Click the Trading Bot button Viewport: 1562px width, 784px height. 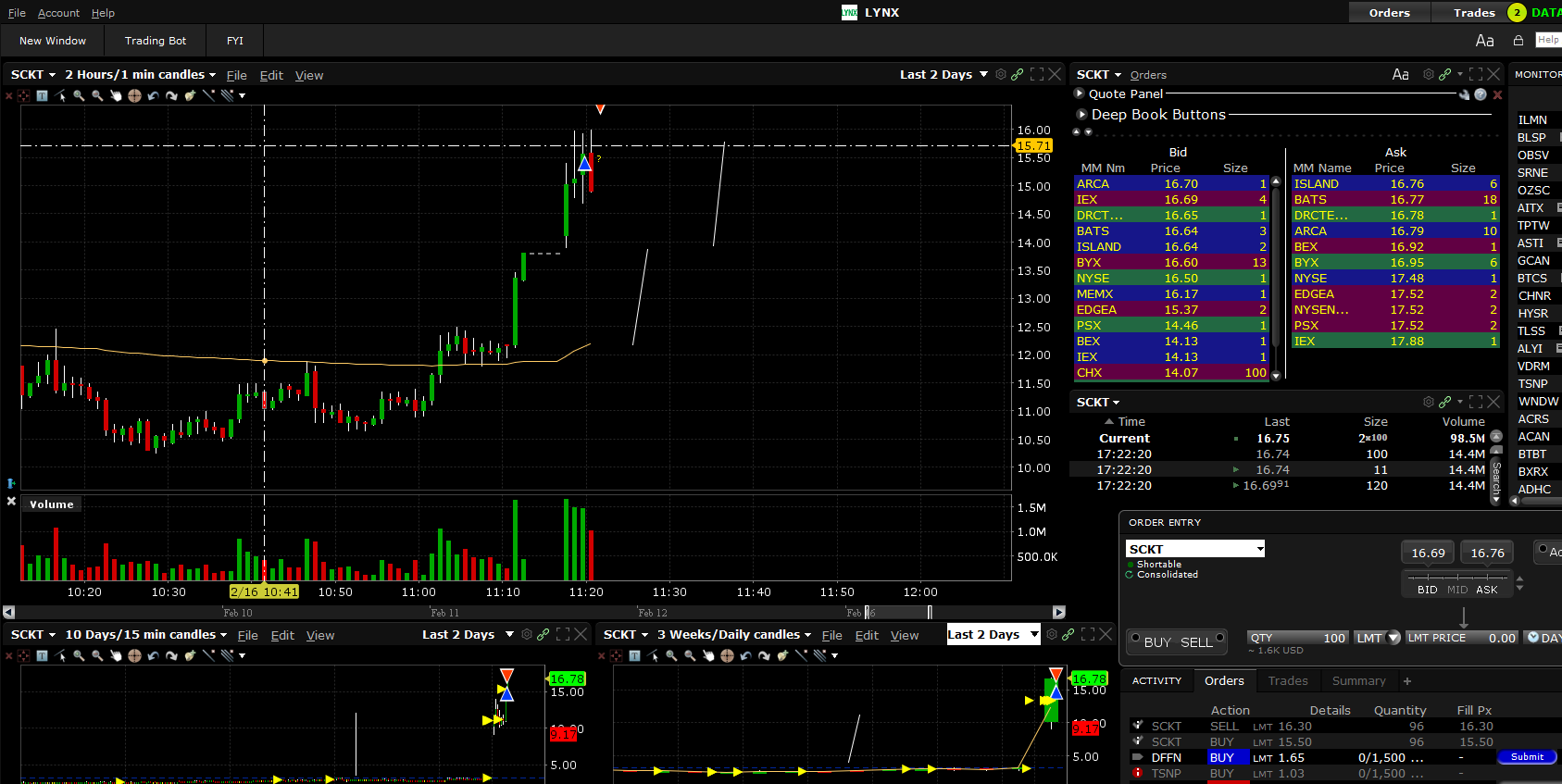click(x=156, y=41)
